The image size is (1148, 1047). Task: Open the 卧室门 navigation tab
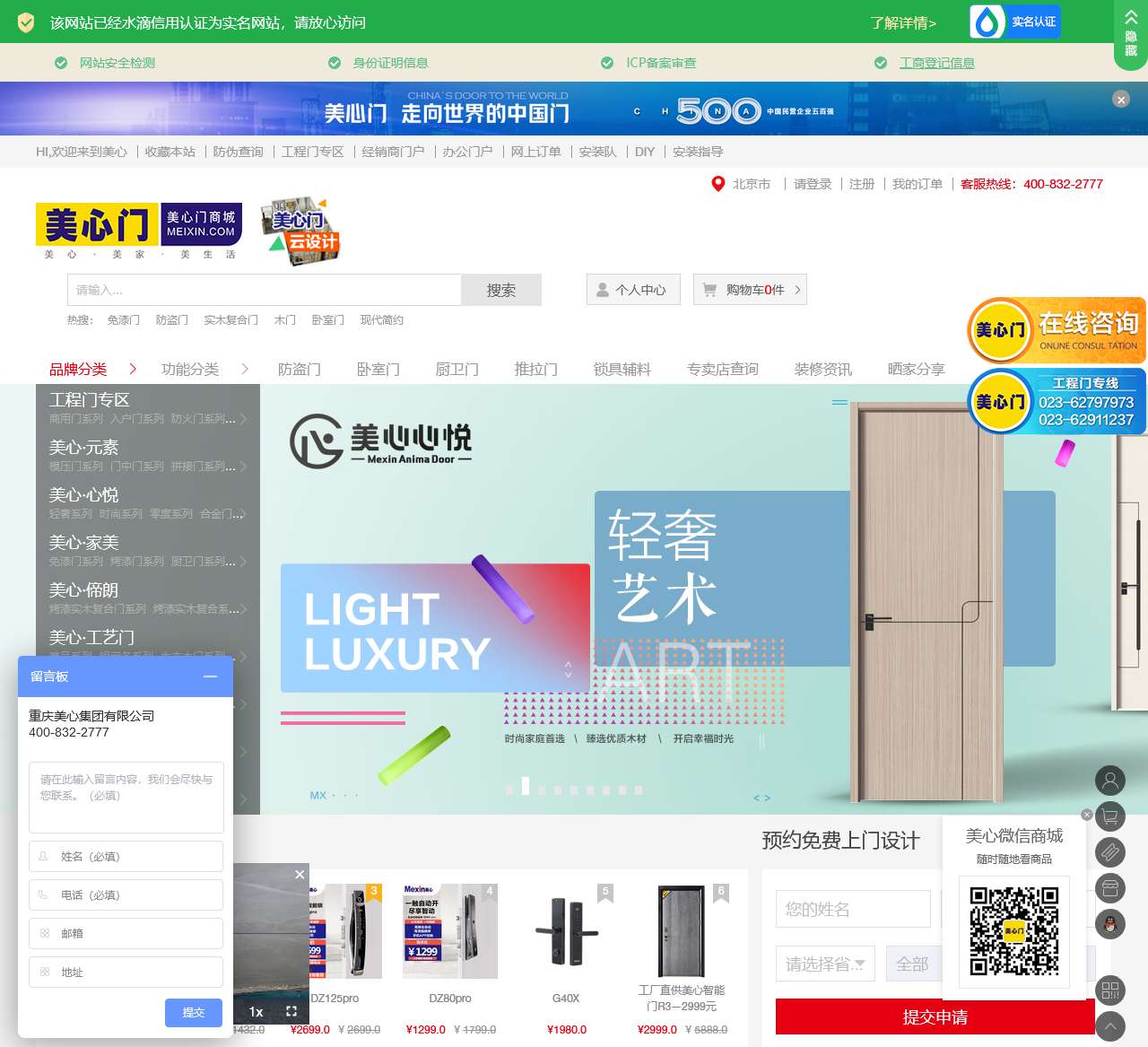378,369
